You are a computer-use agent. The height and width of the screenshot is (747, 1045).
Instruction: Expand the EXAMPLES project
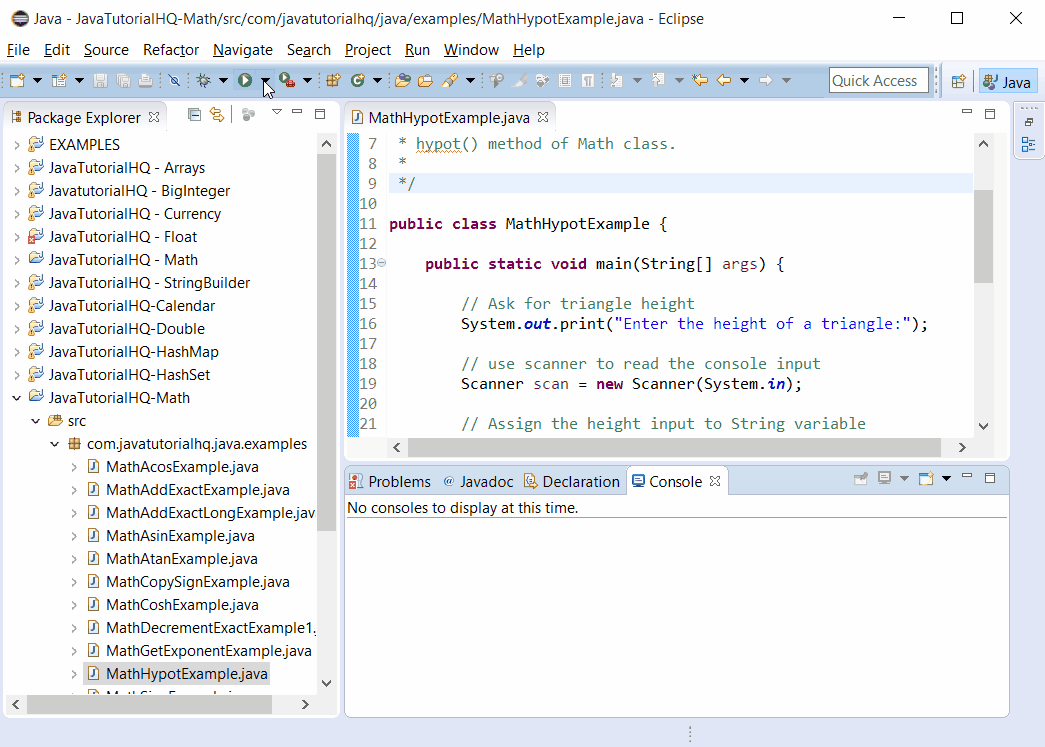[x=17, y=145]
